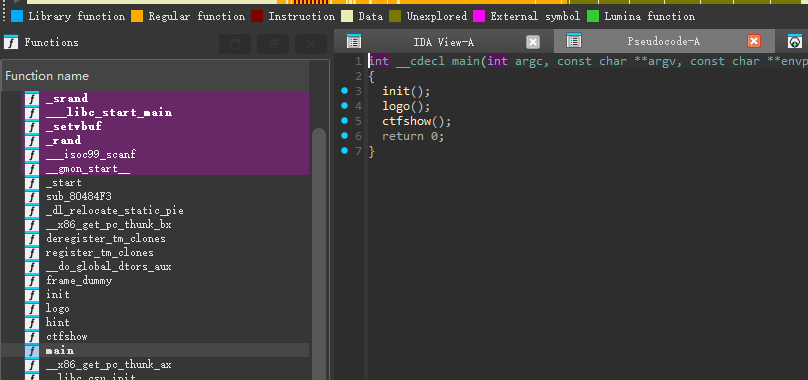Toggle breakpoint dot on line 3
Image resolution: width=808 pixels, height=380 pixels.
point(344,91)
